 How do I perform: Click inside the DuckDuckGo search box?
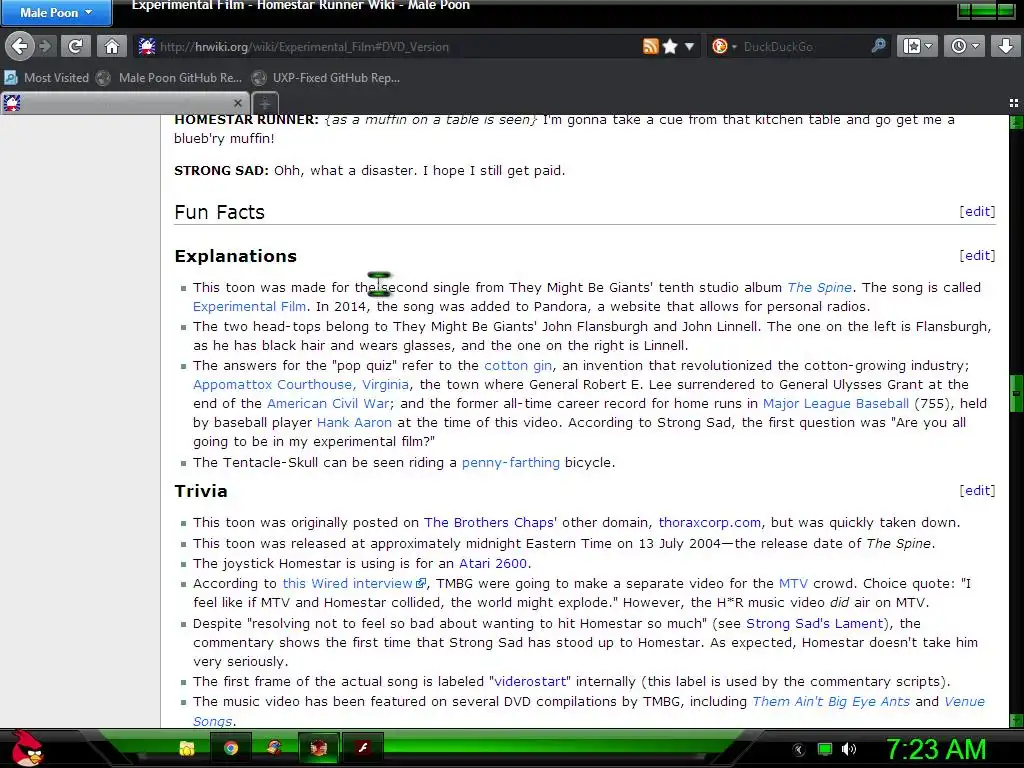point(803,47)
